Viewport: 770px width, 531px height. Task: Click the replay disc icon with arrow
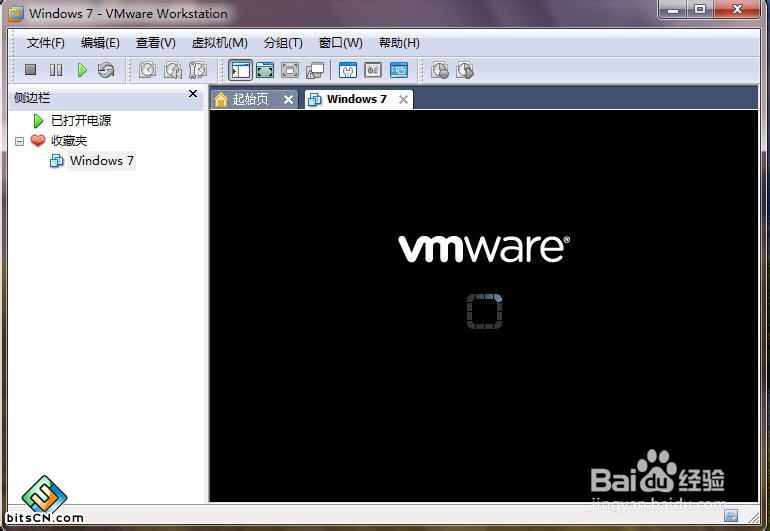click(465, 70)
